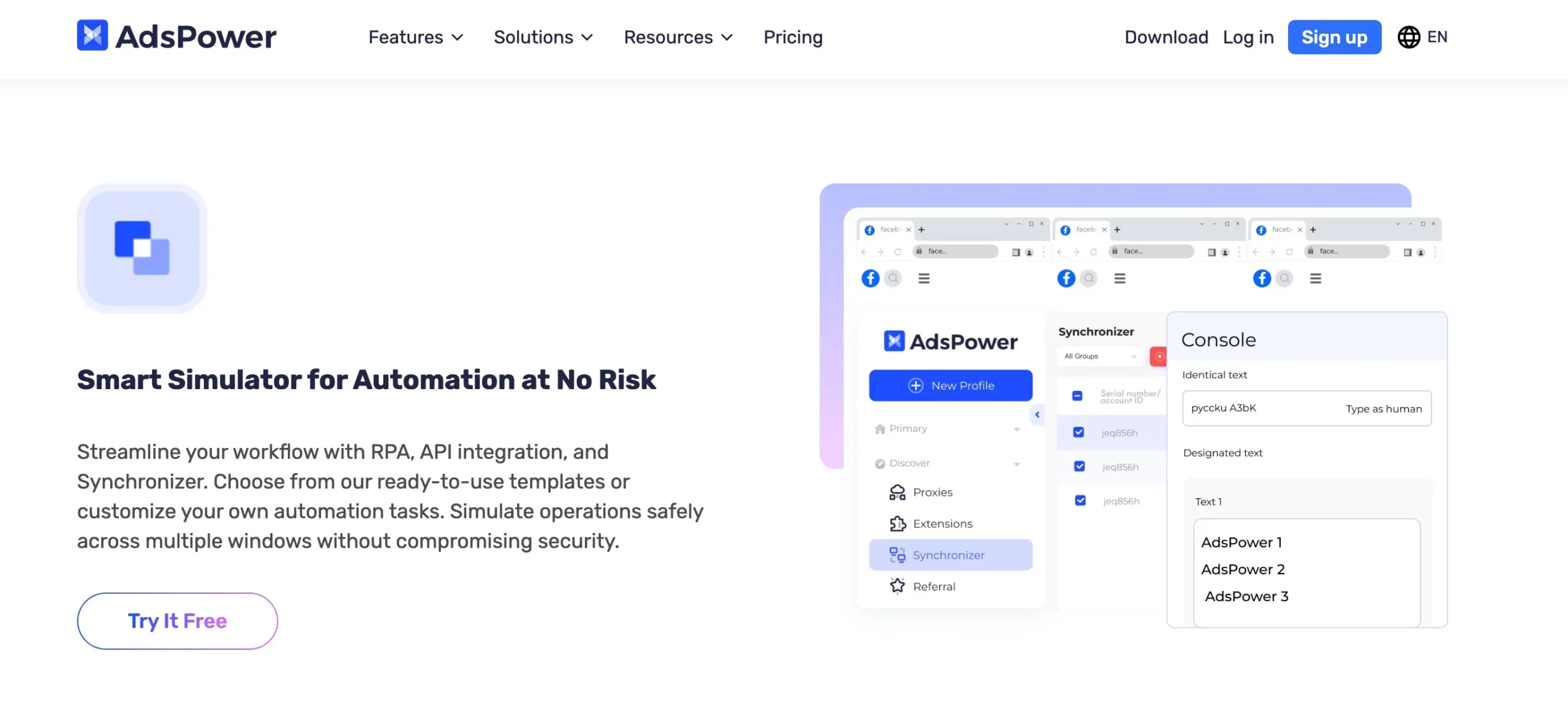Click reload icon in first browser window
Image resolution: width=1568 pixels, height=720 pixels.
(898, 252)
